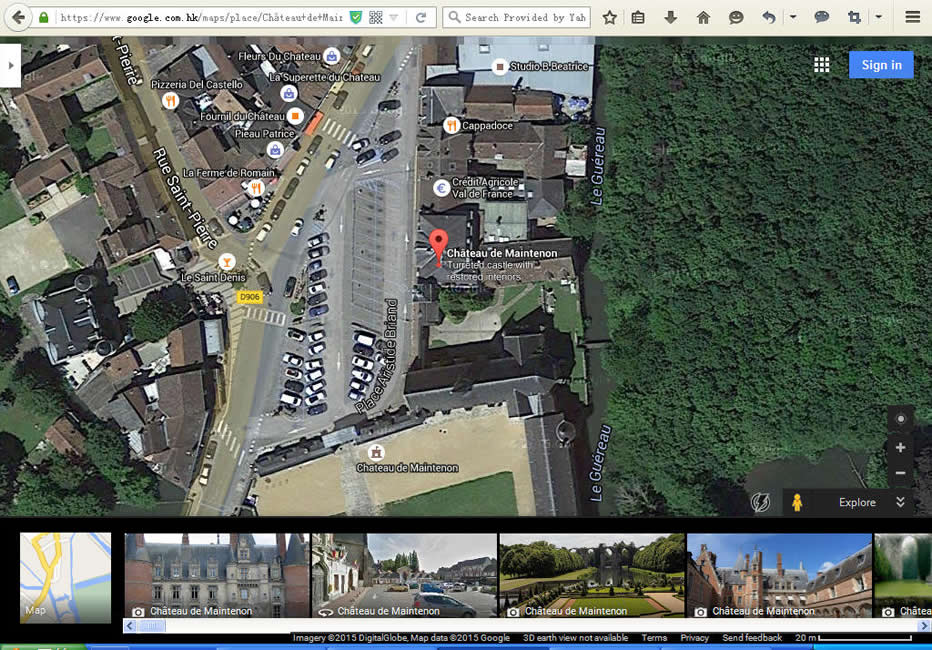Click the Chateau de Maintenon museum marker
The width and height of the screenshot is (932, 650).
pos(375,453)
